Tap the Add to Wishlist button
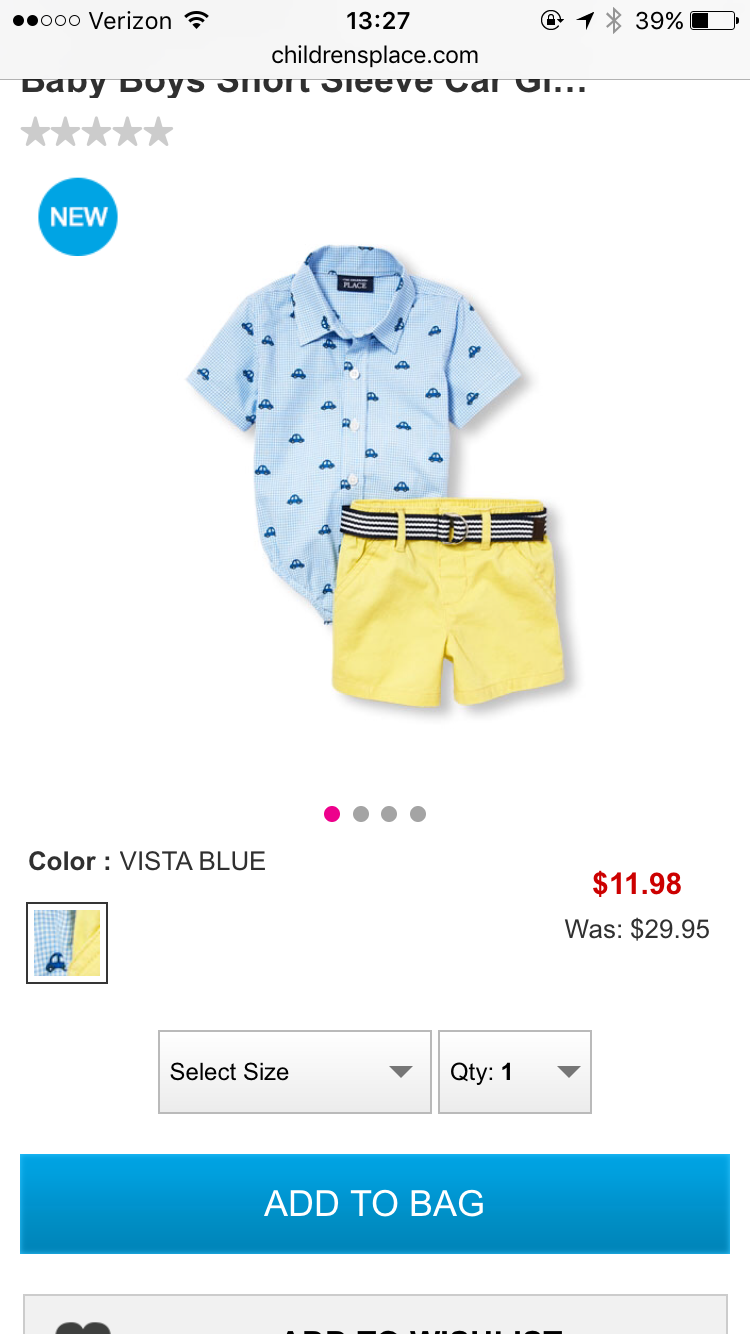The width and height of the screenshot is (750, 1334). point(375,1315)
